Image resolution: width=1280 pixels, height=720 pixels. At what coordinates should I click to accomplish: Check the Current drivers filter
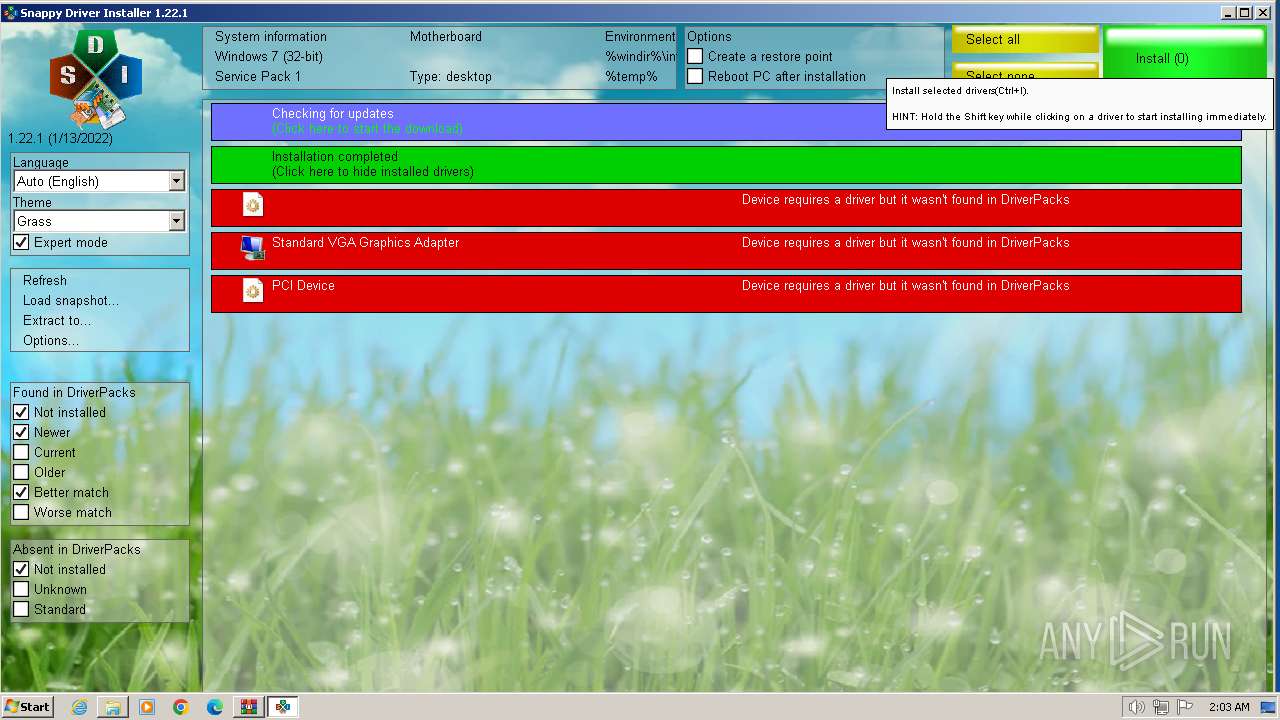point(21,453)
